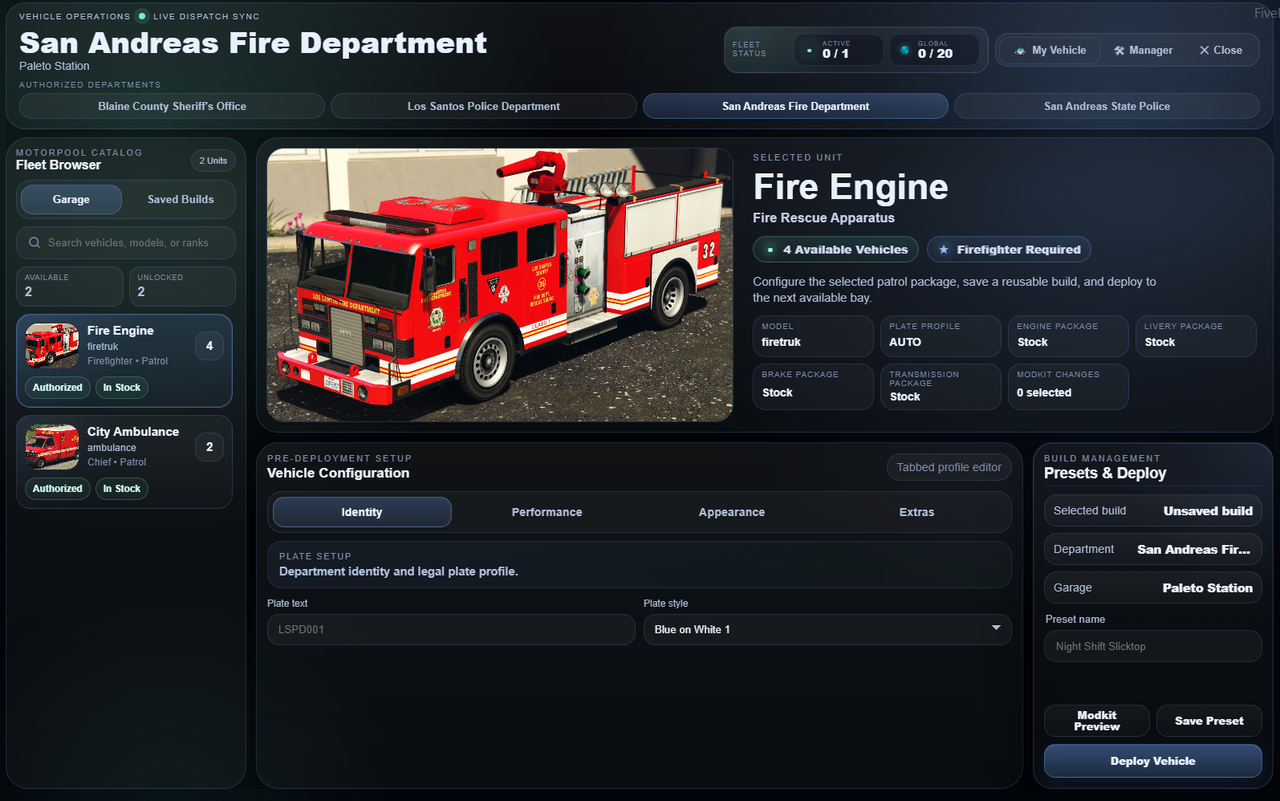This screenshot has height=801, width=1280.
Task: Select the City Ambulance vehicle card
Action: coord(124,462)
